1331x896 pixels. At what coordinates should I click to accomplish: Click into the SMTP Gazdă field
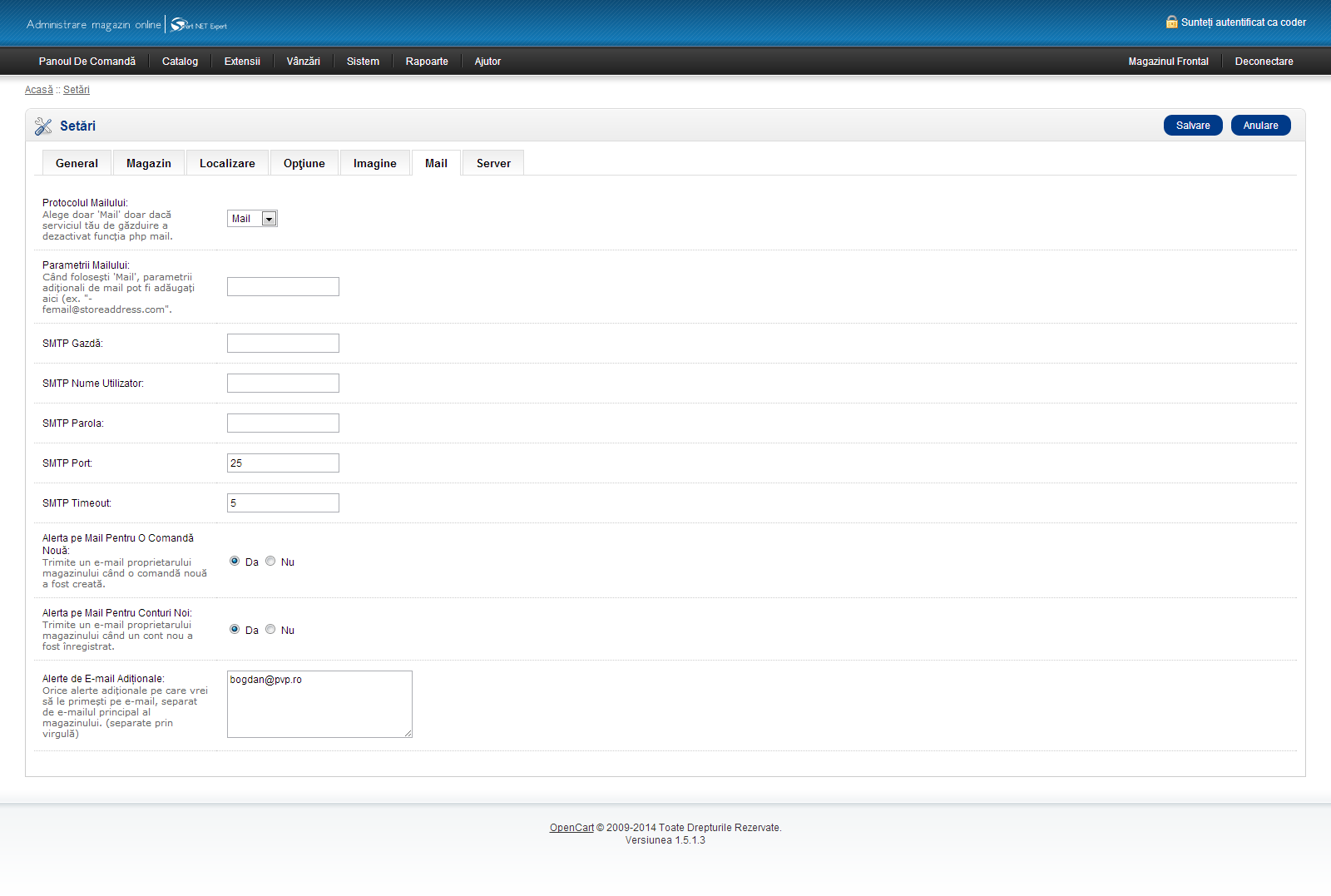coord(283,344)
